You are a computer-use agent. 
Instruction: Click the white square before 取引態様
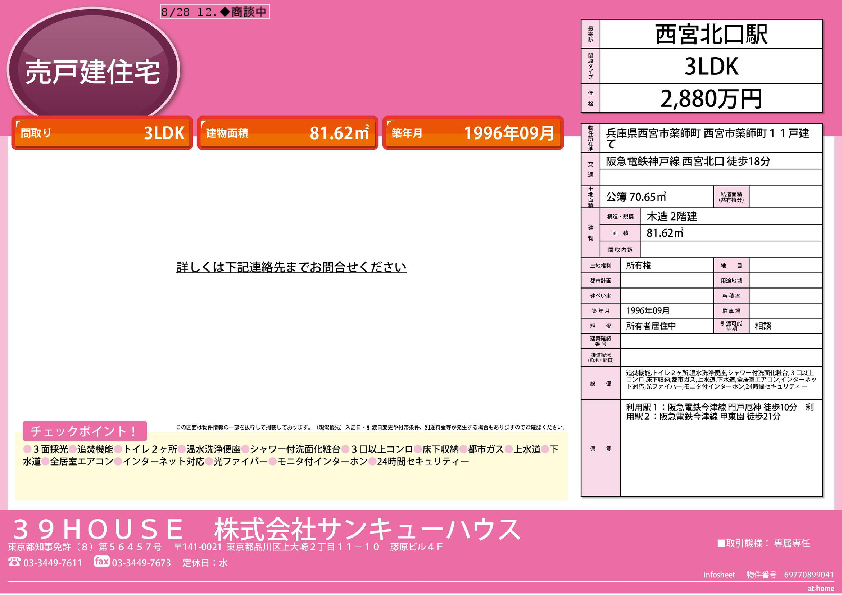point(721,543)
